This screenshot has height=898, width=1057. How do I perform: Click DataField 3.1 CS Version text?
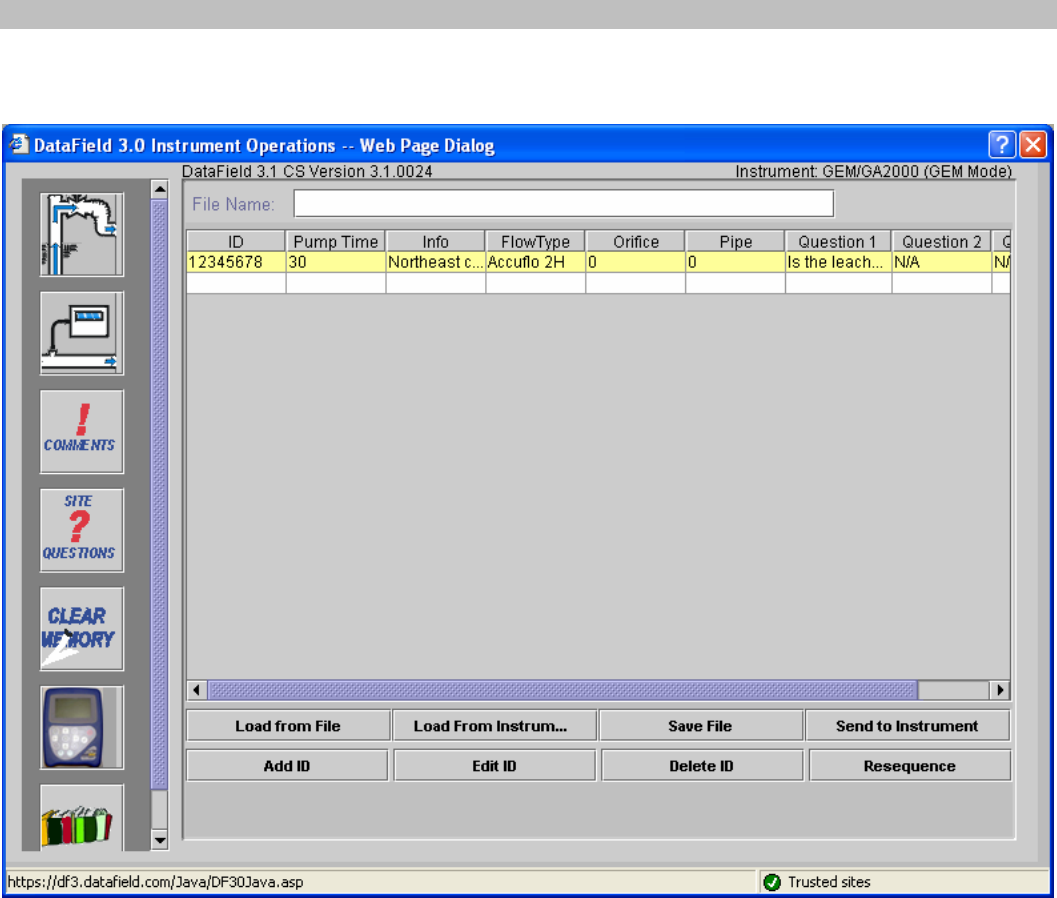click(307, 171)
